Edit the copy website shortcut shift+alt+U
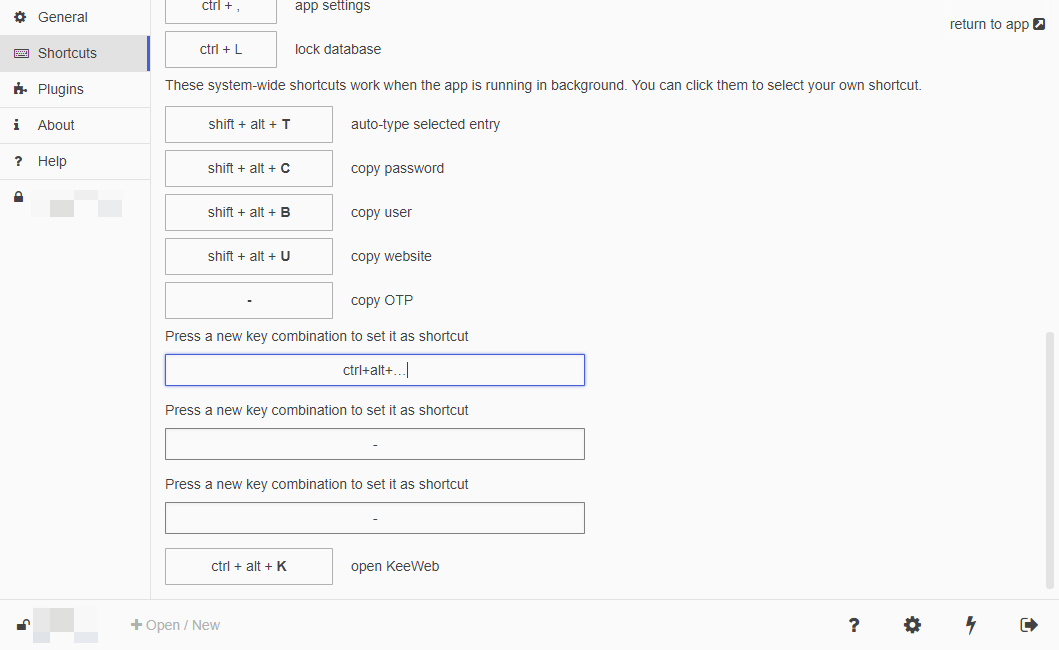Screen dimensions: 1059x650 249,256
